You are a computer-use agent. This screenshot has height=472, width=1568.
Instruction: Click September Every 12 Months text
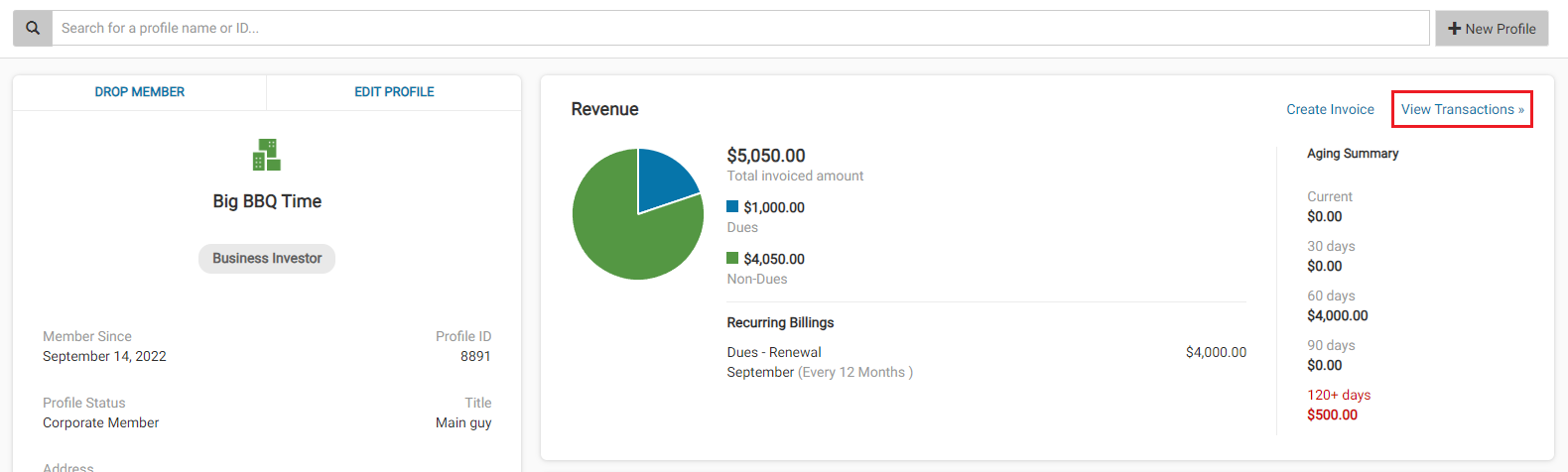pos(820,372)
